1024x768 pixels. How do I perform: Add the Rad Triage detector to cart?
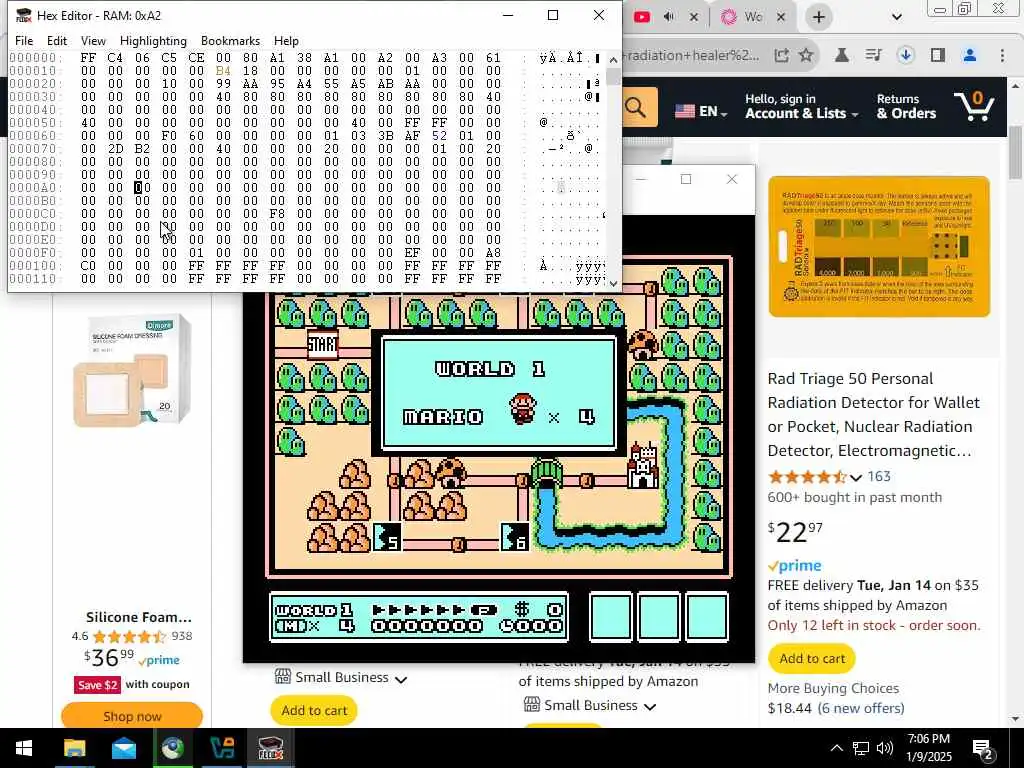tap(812, 658)
